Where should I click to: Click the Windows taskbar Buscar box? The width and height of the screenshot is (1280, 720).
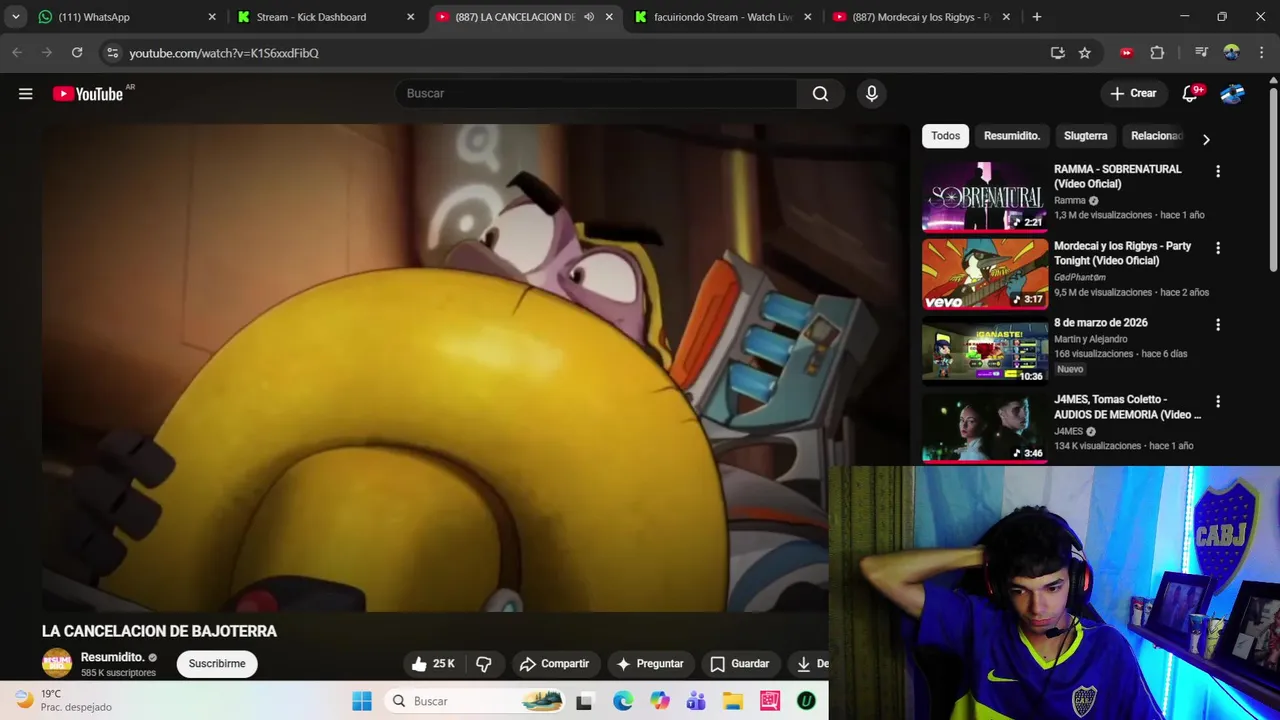click(475, 701)
